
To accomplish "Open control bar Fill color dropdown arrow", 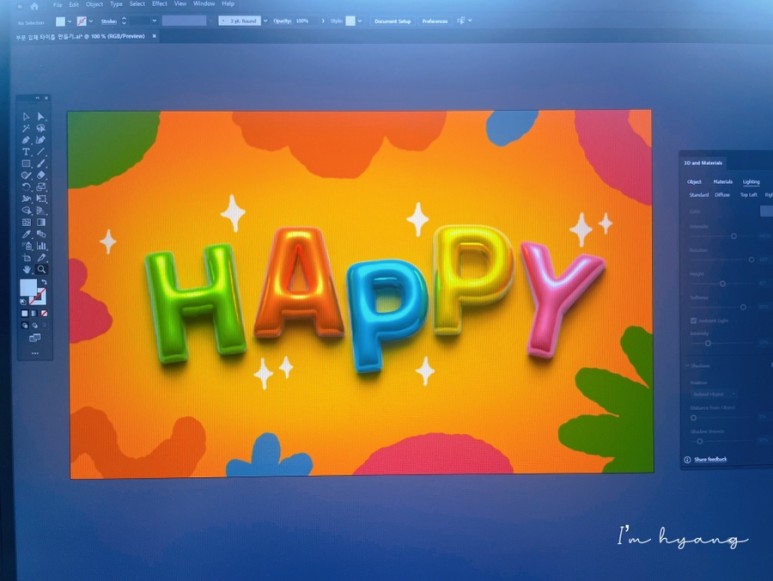I will [69, 22].
